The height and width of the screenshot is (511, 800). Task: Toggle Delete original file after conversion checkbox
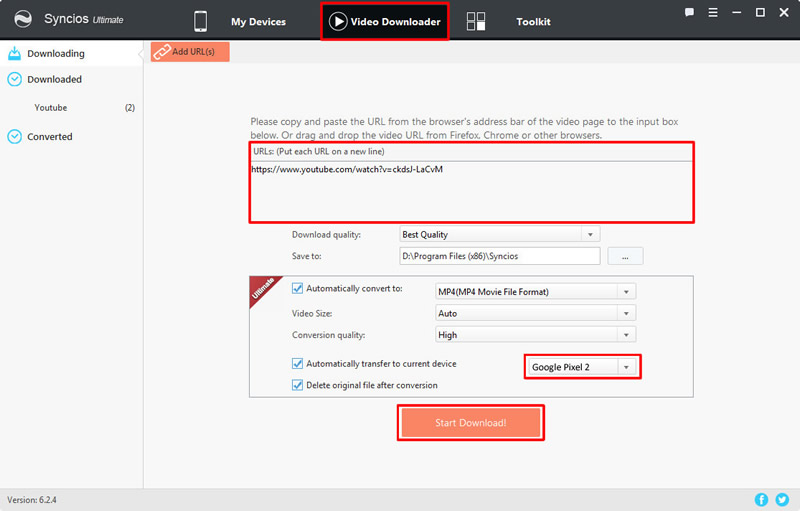[x=297, y=385]
